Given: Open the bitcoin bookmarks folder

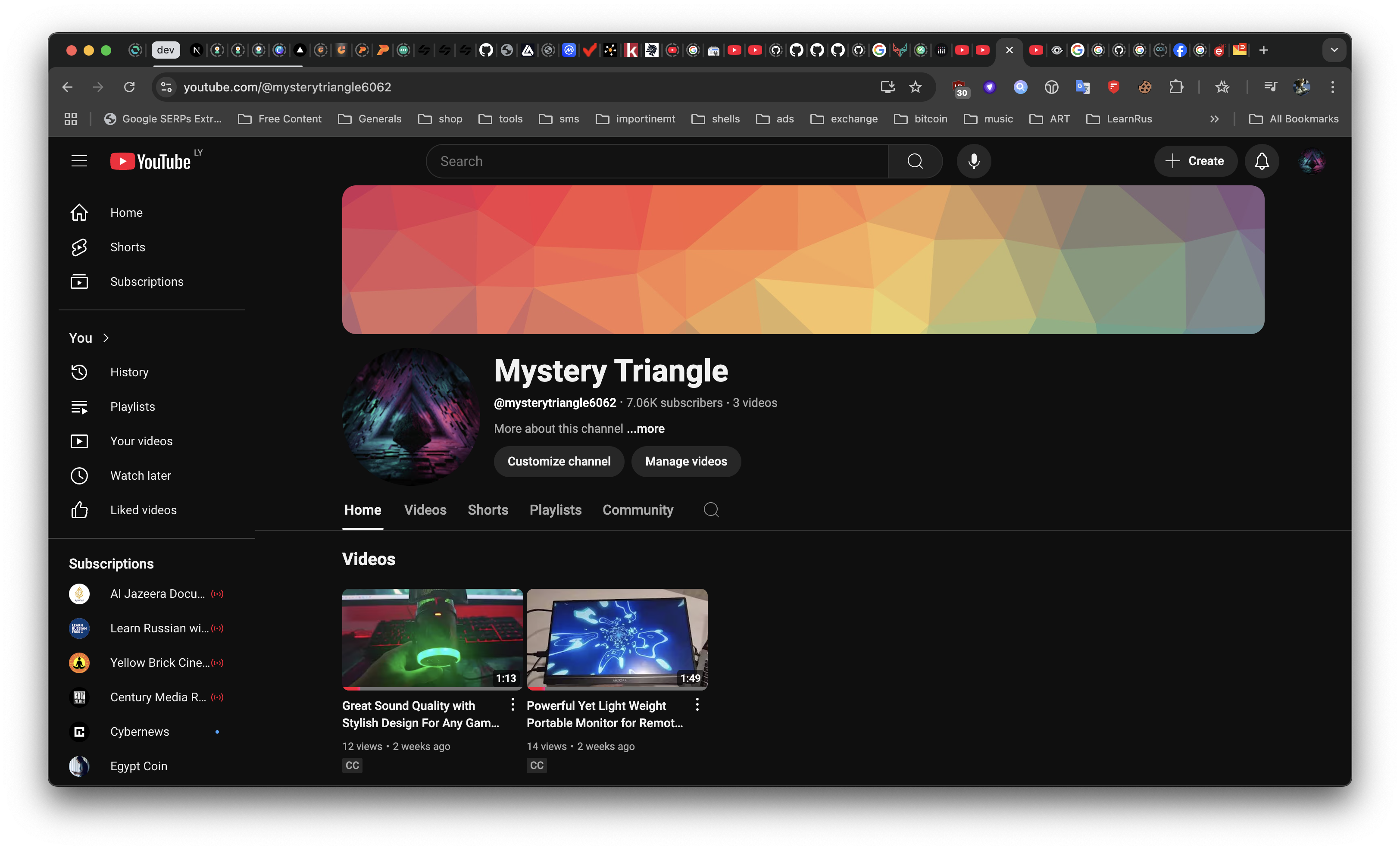Looking at the screenshot, I should (920, 119).
